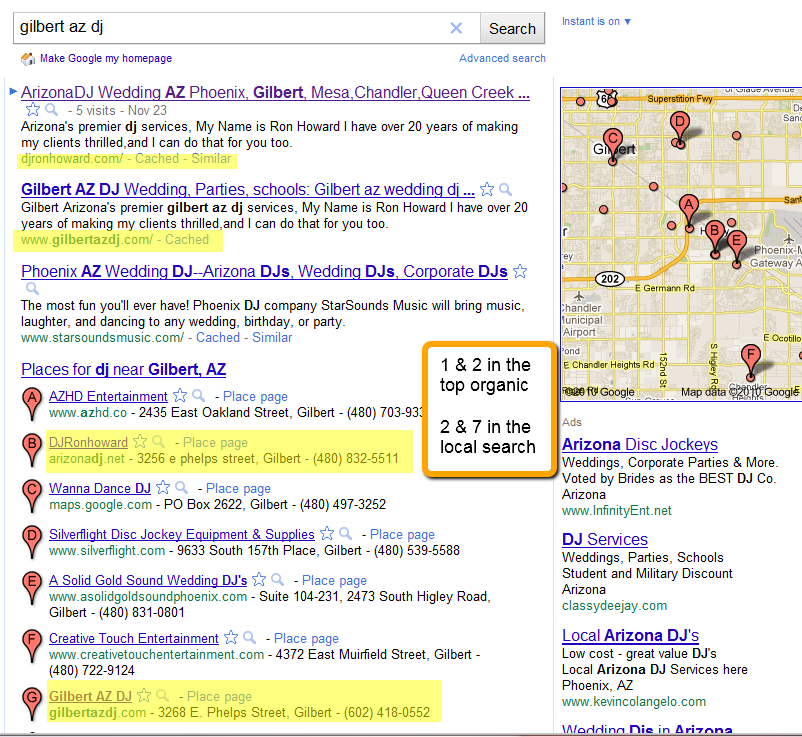Viewport: 802px width, 737px height.
Task: Open magnifier preview for Gilbert AZ DJ Wedding, Parties result
Action: tap(505, 190)
